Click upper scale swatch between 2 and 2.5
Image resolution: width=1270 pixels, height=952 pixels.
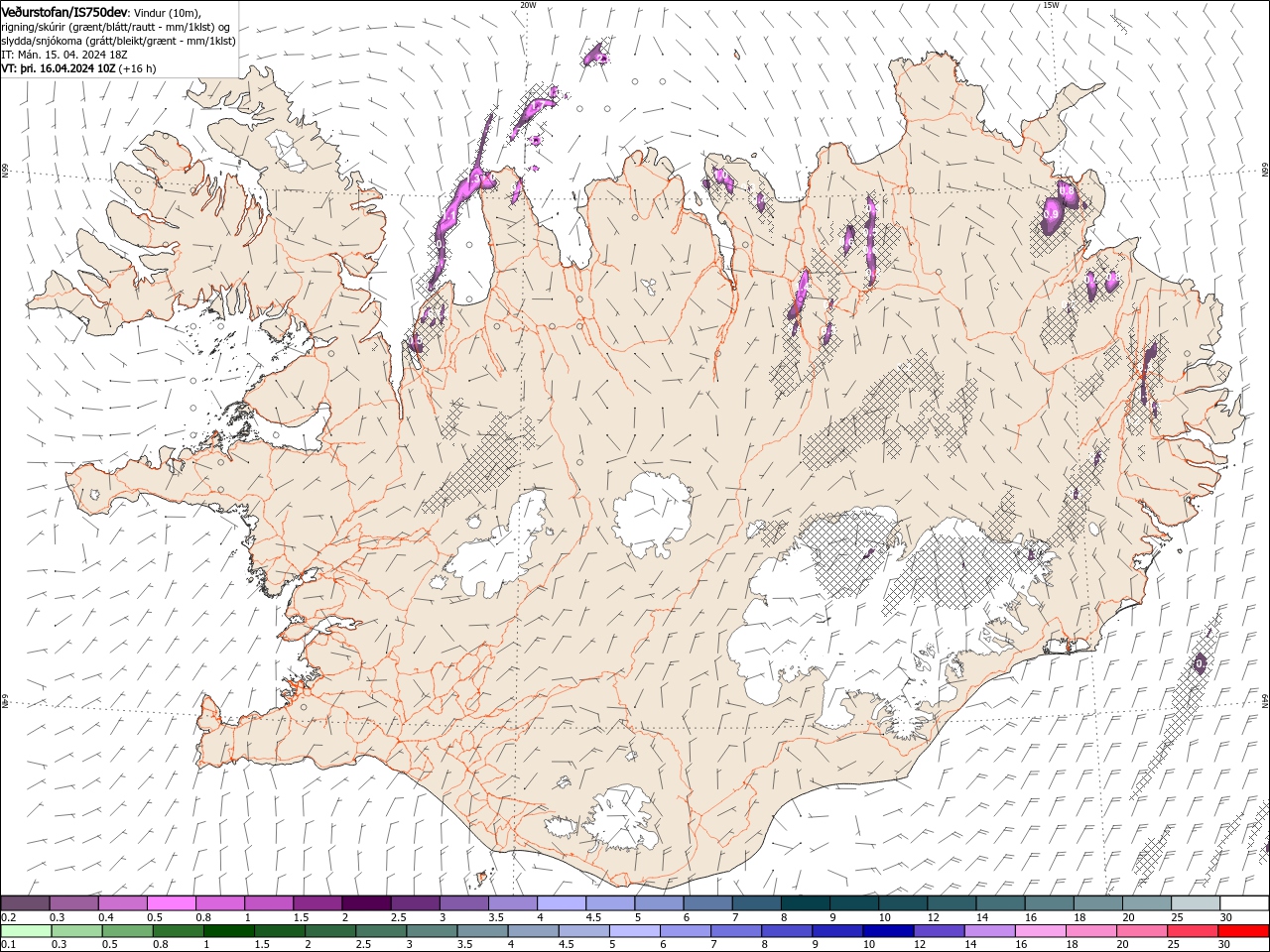point(366,903)
